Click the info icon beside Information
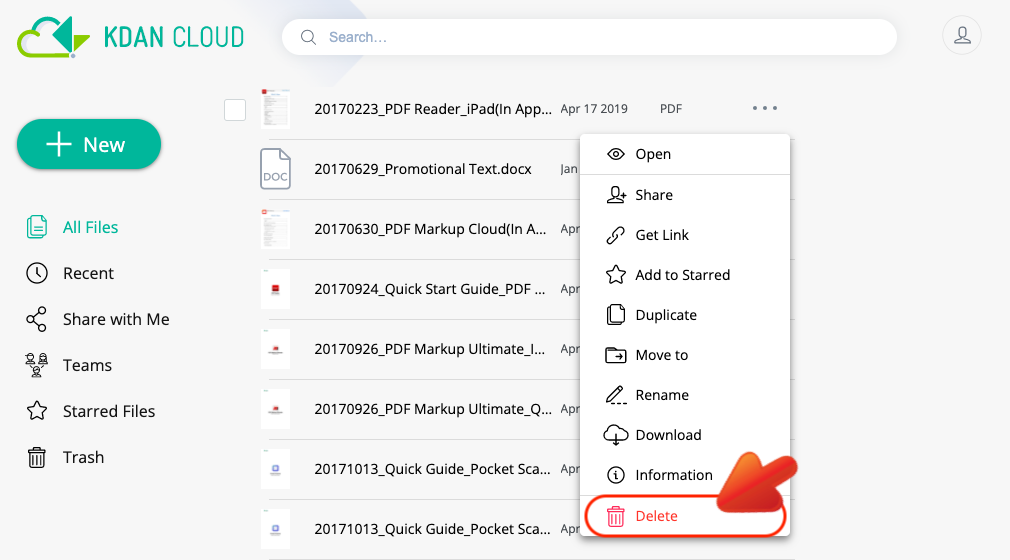Screen dimensions: 1010x560 (x=616, y=475)
